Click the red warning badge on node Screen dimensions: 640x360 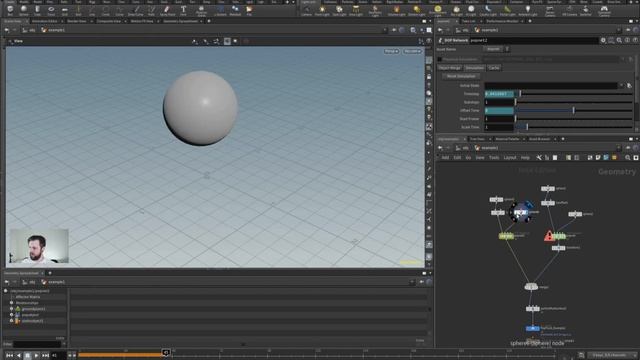pos(549,236)
